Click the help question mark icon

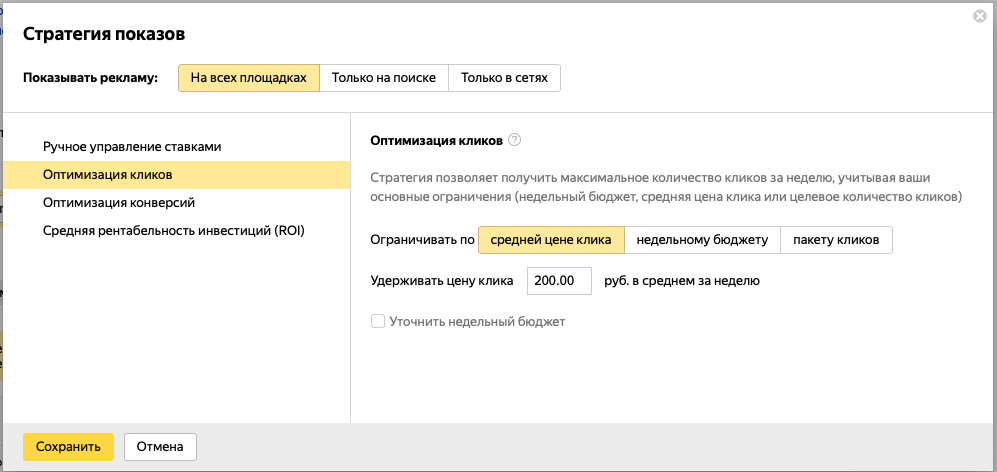coord(515,141)
